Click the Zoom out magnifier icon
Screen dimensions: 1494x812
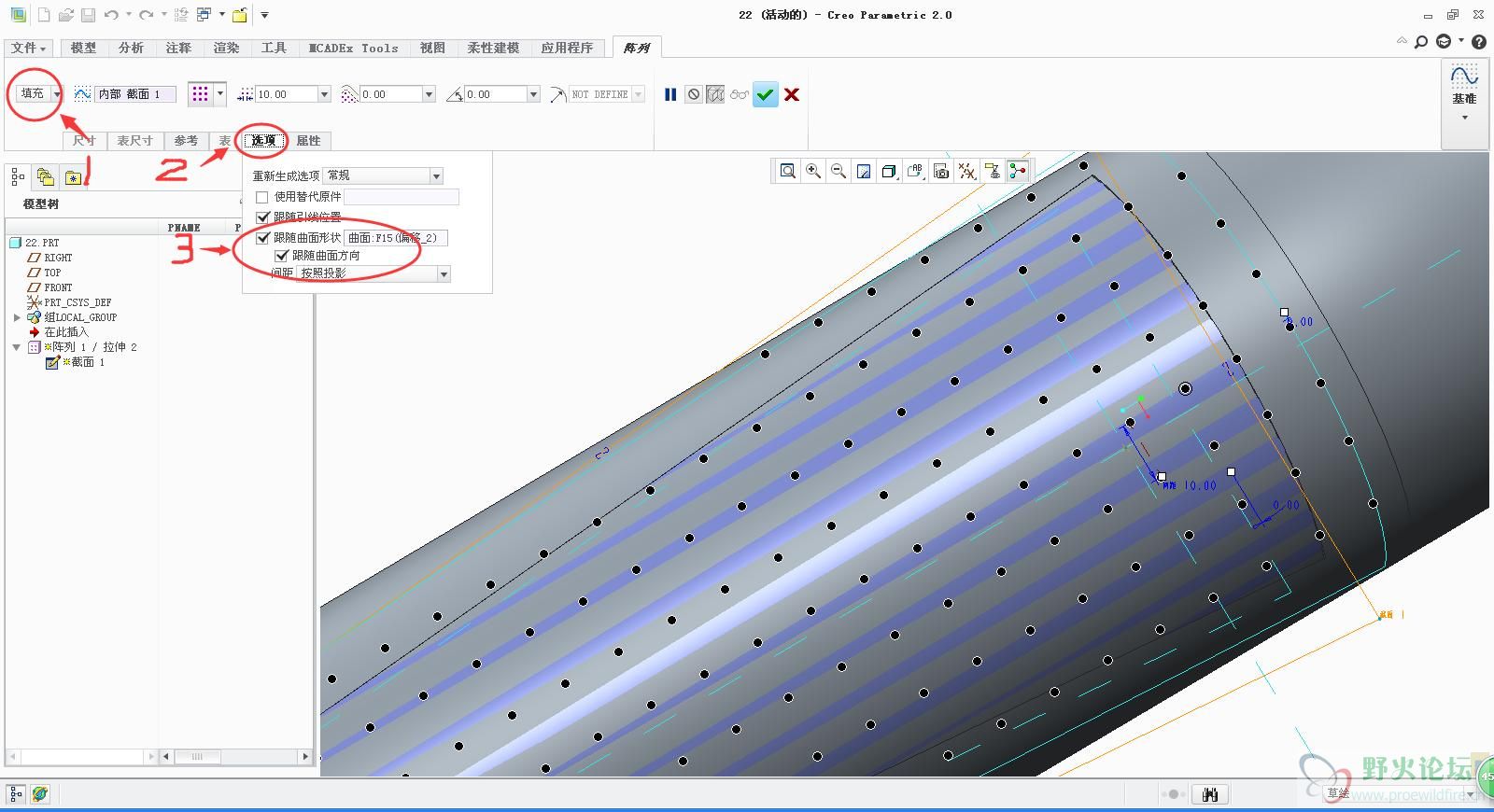(839, 171)
